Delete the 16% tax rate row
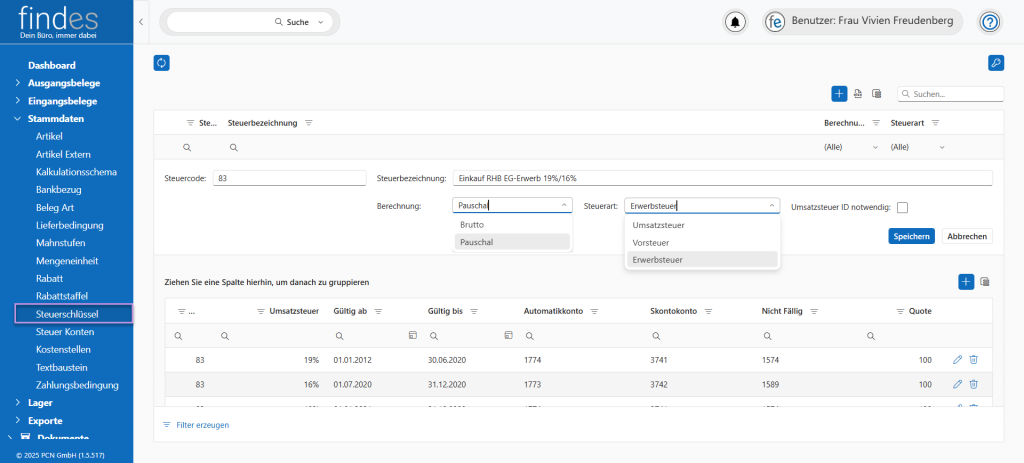The width and height of the screenshot is (1024, 463). click(x=973, y=384)
